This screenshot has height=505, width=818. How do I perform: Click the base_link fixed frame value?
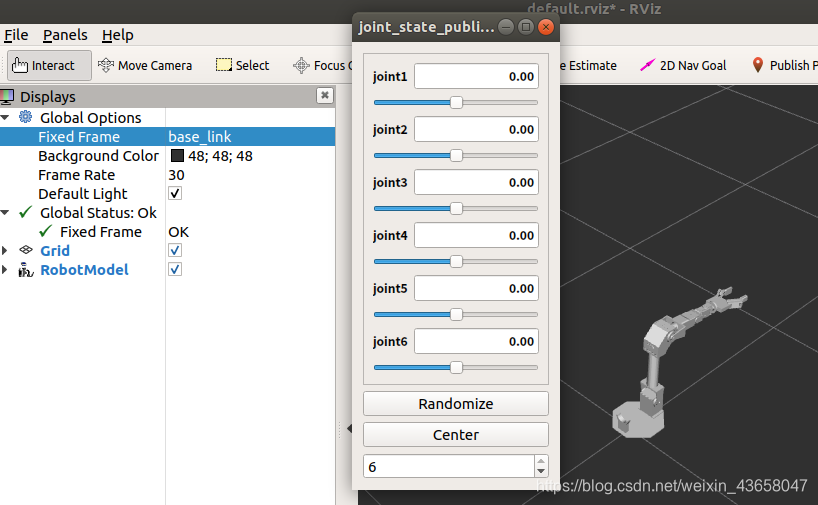click(x=199, y=137)
